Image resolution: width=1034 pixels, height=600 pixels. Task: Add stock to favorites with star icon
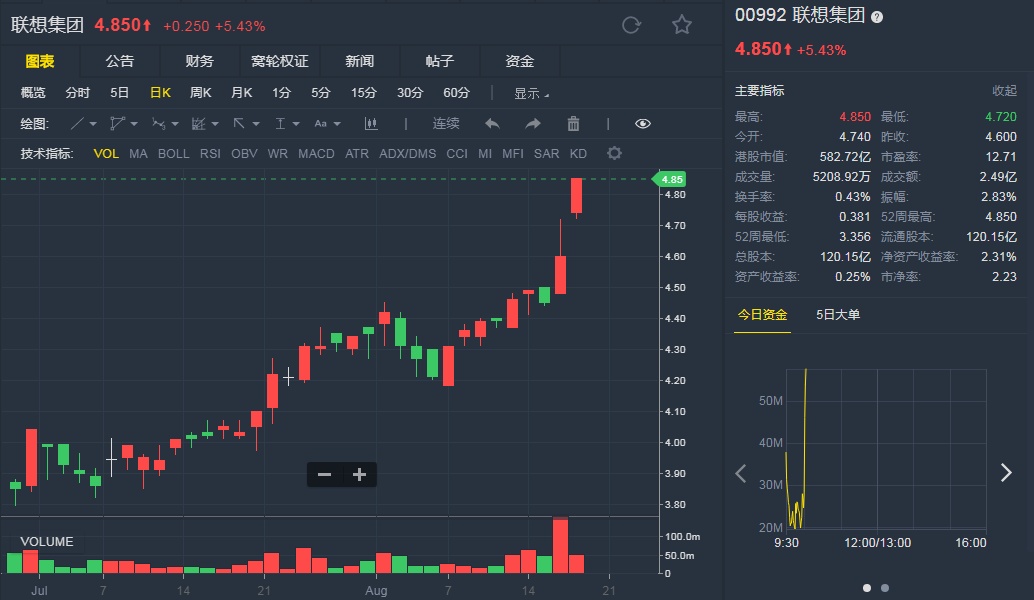pyautogui.click(x=682, y=25)
